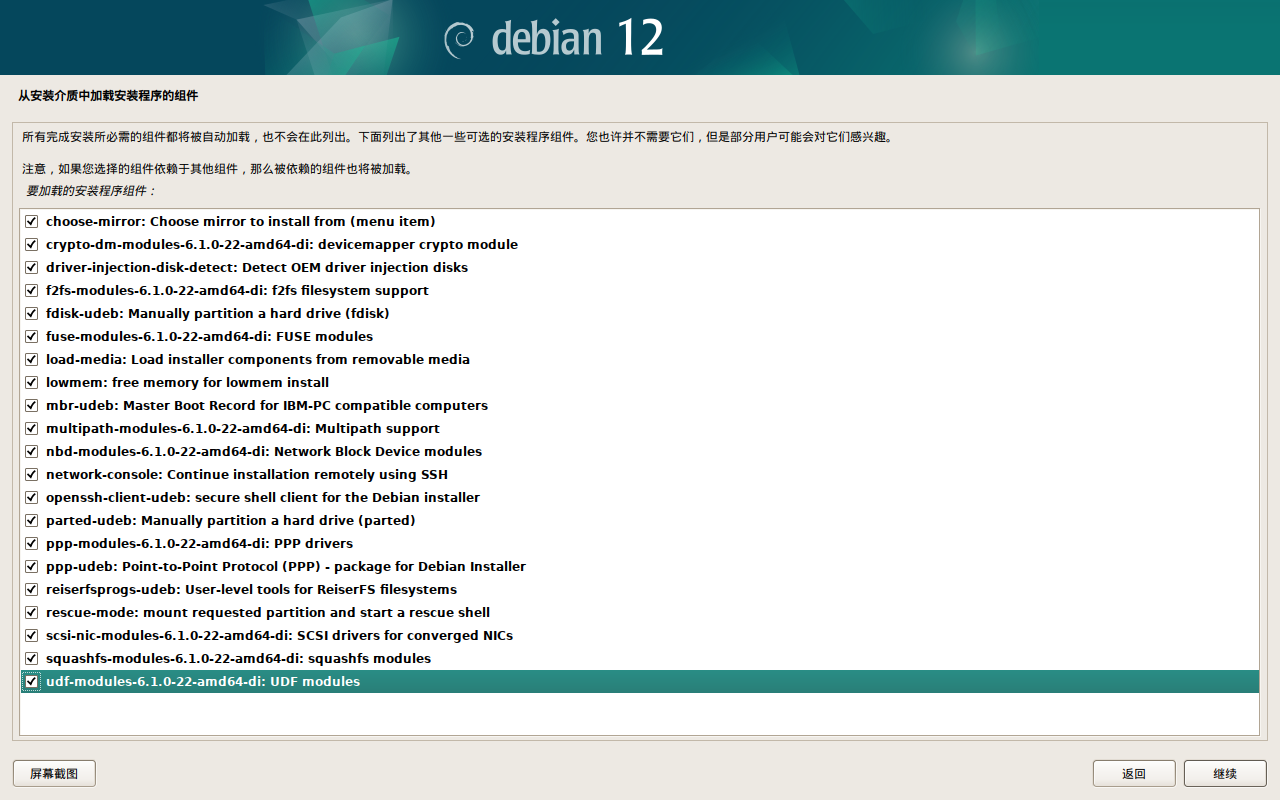
Task: Select row text 'PPP drivers'
Action: 313,544
